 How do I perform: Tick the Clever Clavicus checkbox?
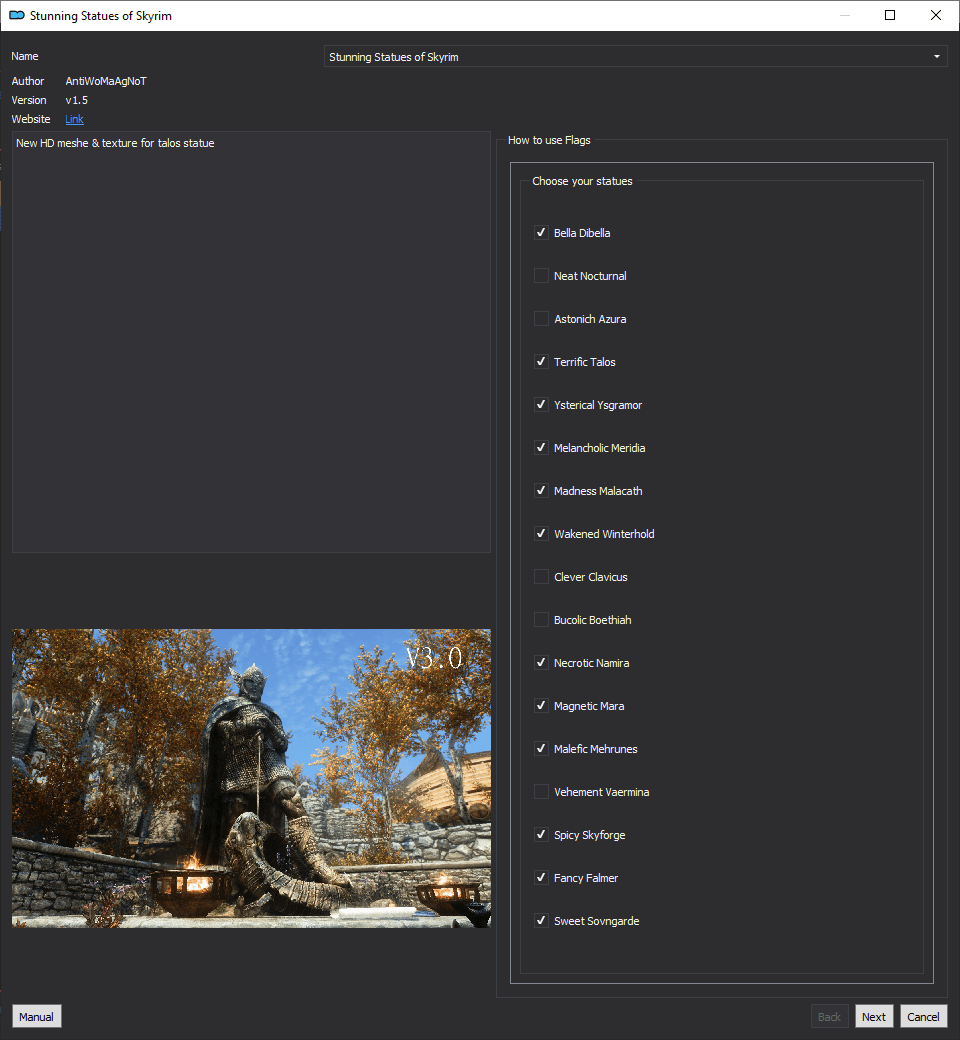pos(541,577)
